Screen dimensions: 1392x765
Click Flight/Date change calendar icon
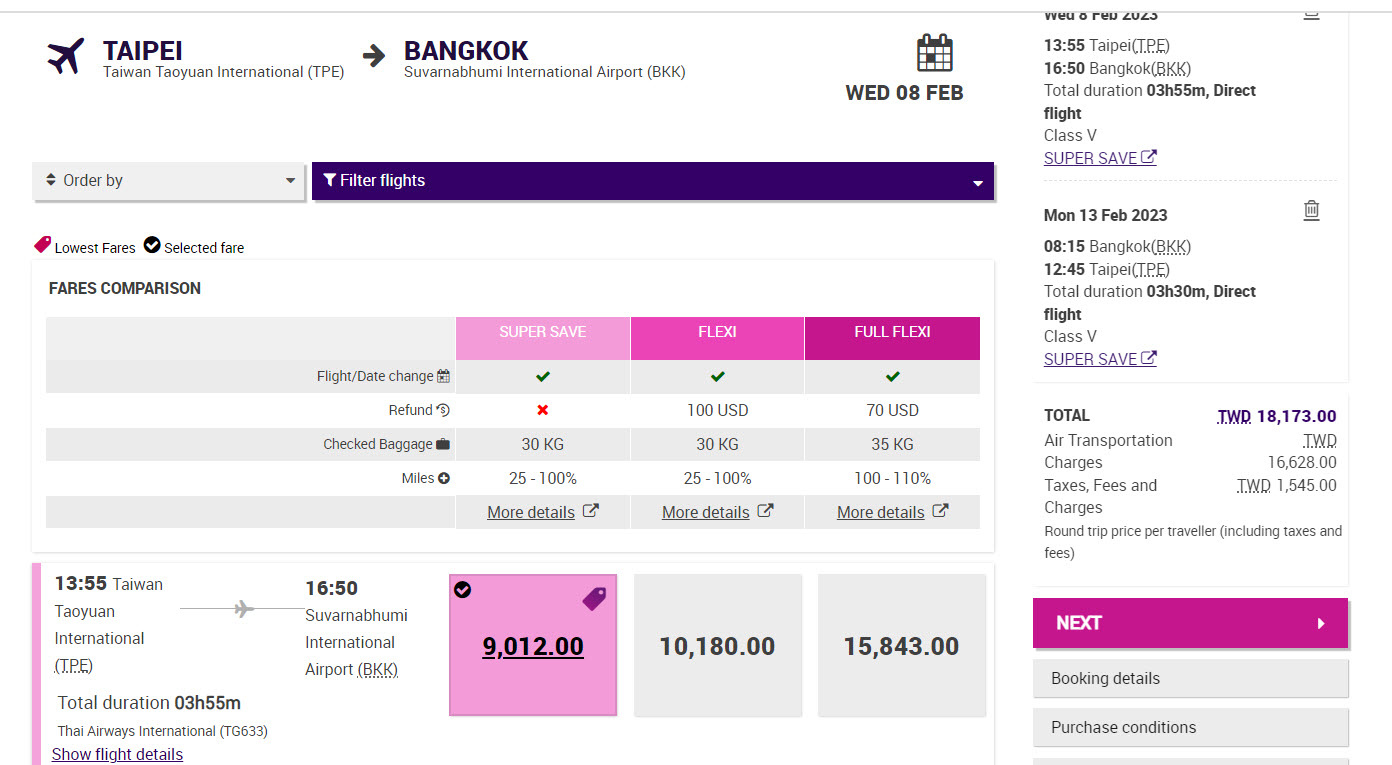point(443,377)
